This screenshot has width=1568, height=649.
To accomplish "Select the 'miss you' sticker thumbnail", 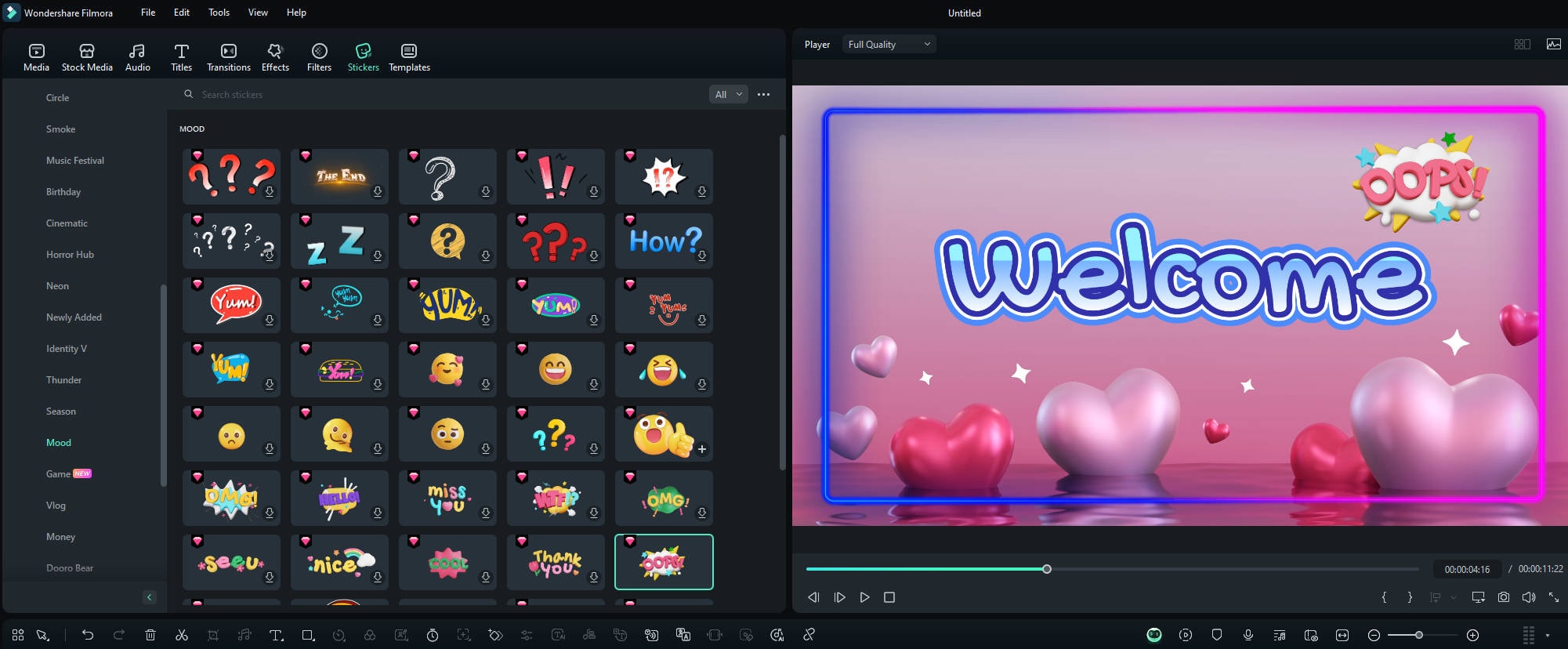I will (x=447, y=498).
